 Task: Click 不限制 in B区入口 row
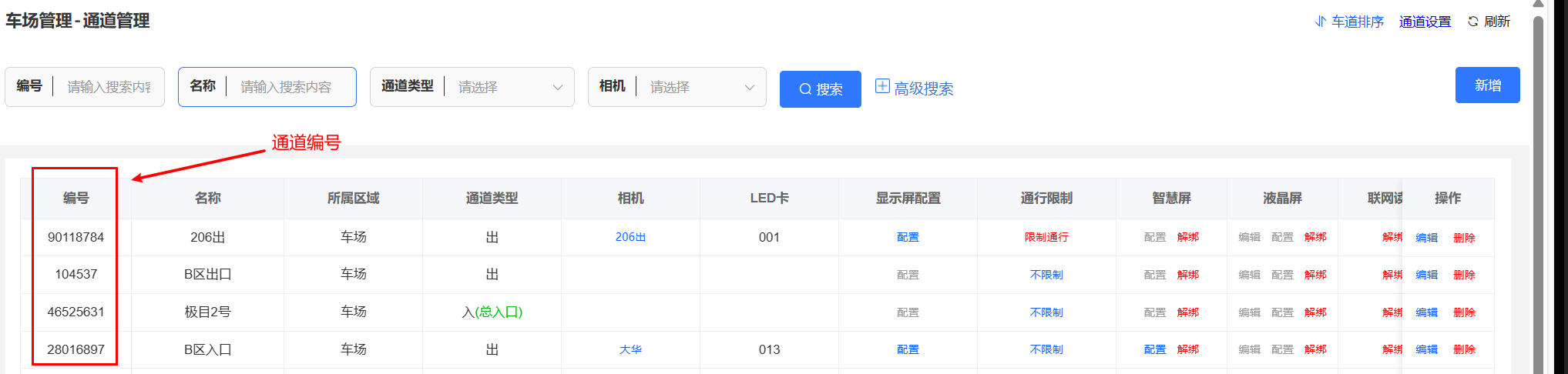click(1046, 349)
